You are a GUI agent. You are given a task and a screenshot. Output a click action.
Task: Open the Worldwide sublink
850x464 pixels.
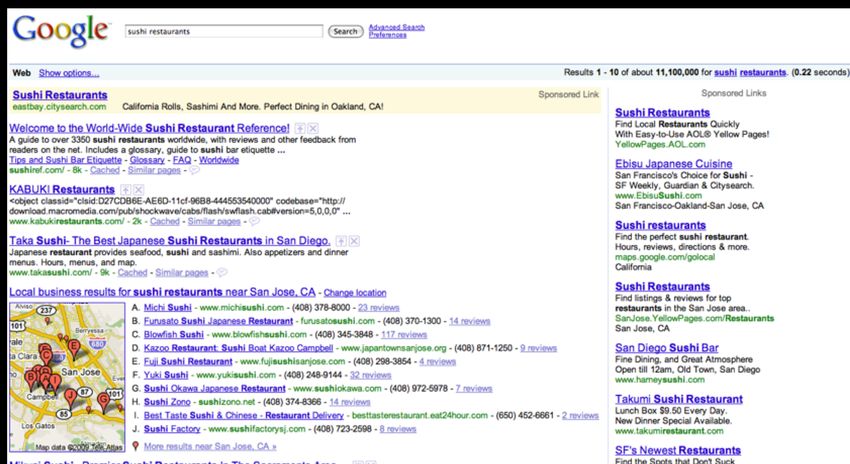click(x=219, y=160)
